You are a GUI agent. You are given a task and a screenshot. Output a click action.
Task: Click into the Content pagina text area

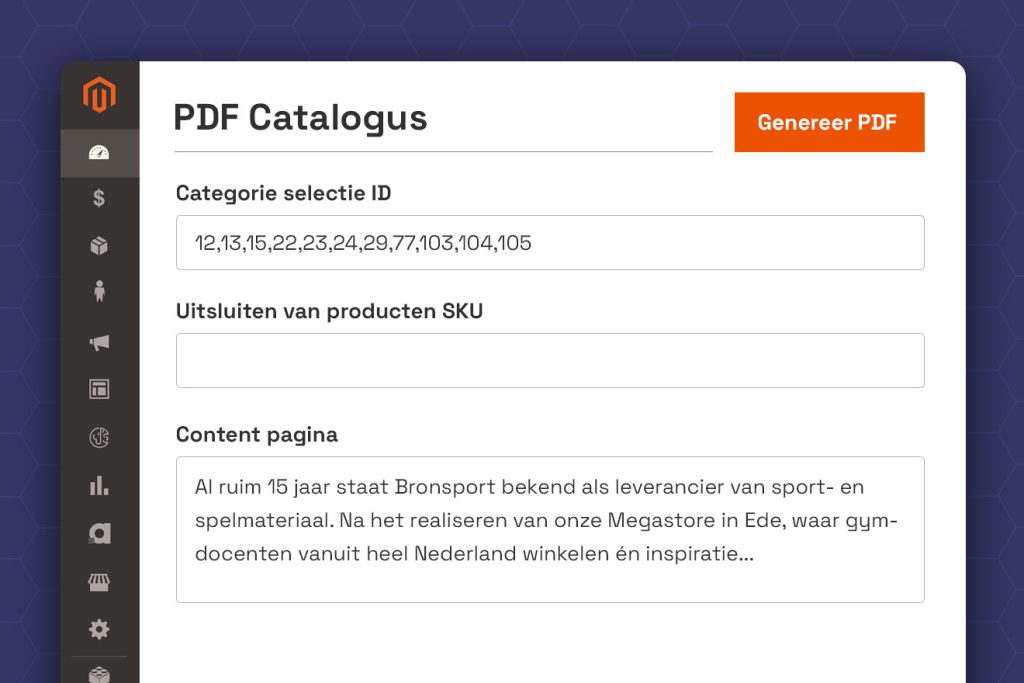coord(549,529)
